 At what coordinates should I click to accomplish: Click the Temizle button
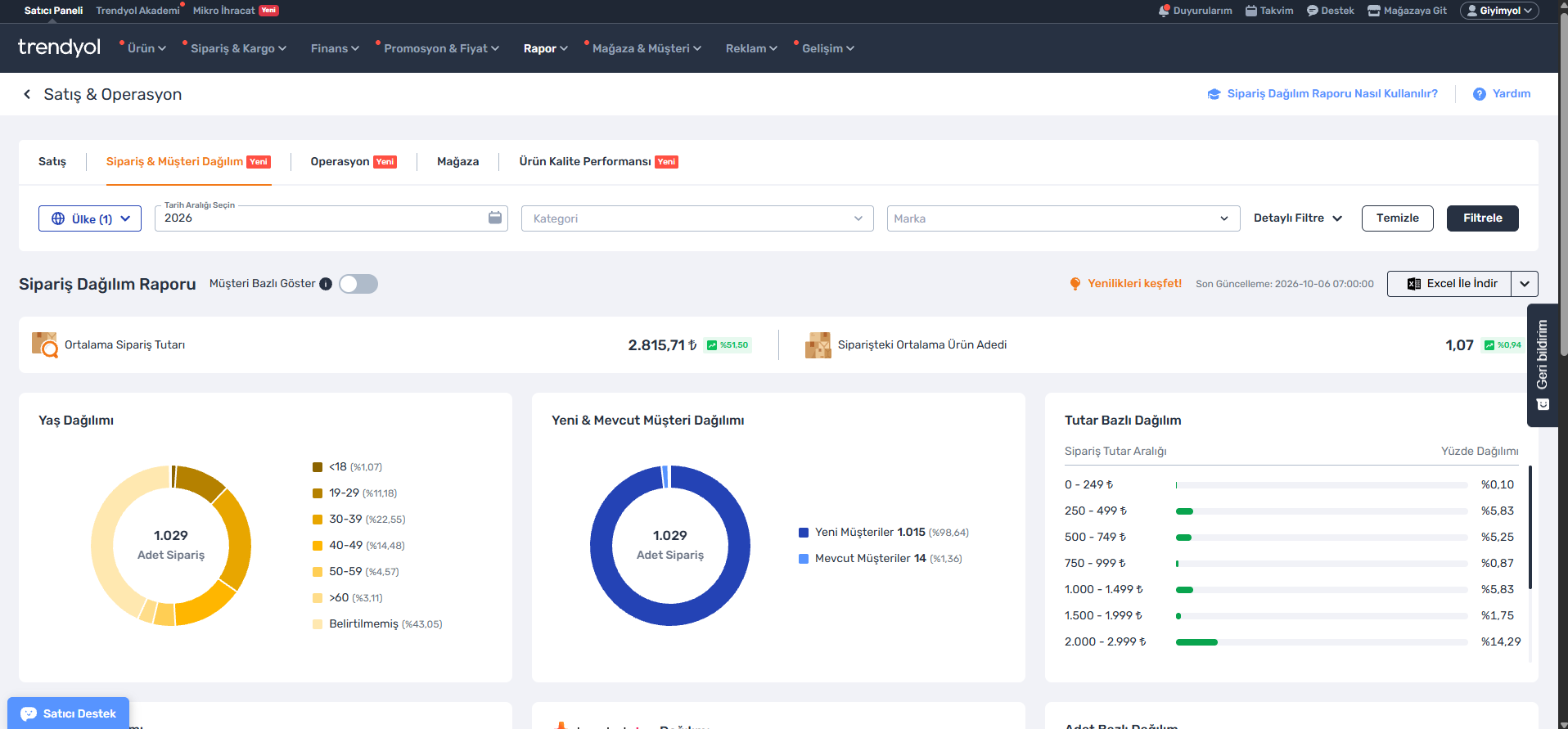[x=1397, y=218]
